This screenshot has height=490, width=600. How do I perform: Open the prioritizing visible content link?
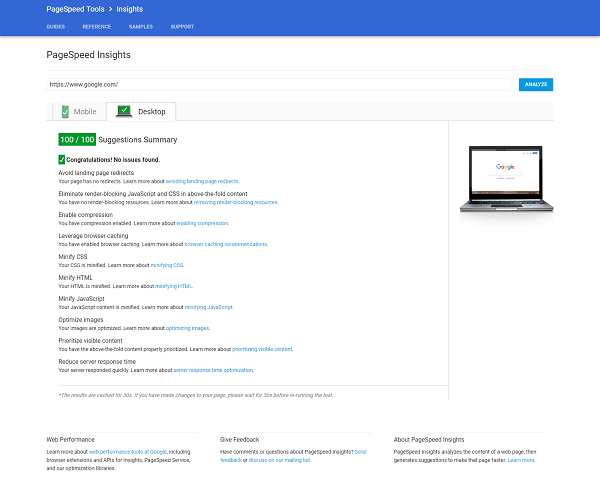262,349
